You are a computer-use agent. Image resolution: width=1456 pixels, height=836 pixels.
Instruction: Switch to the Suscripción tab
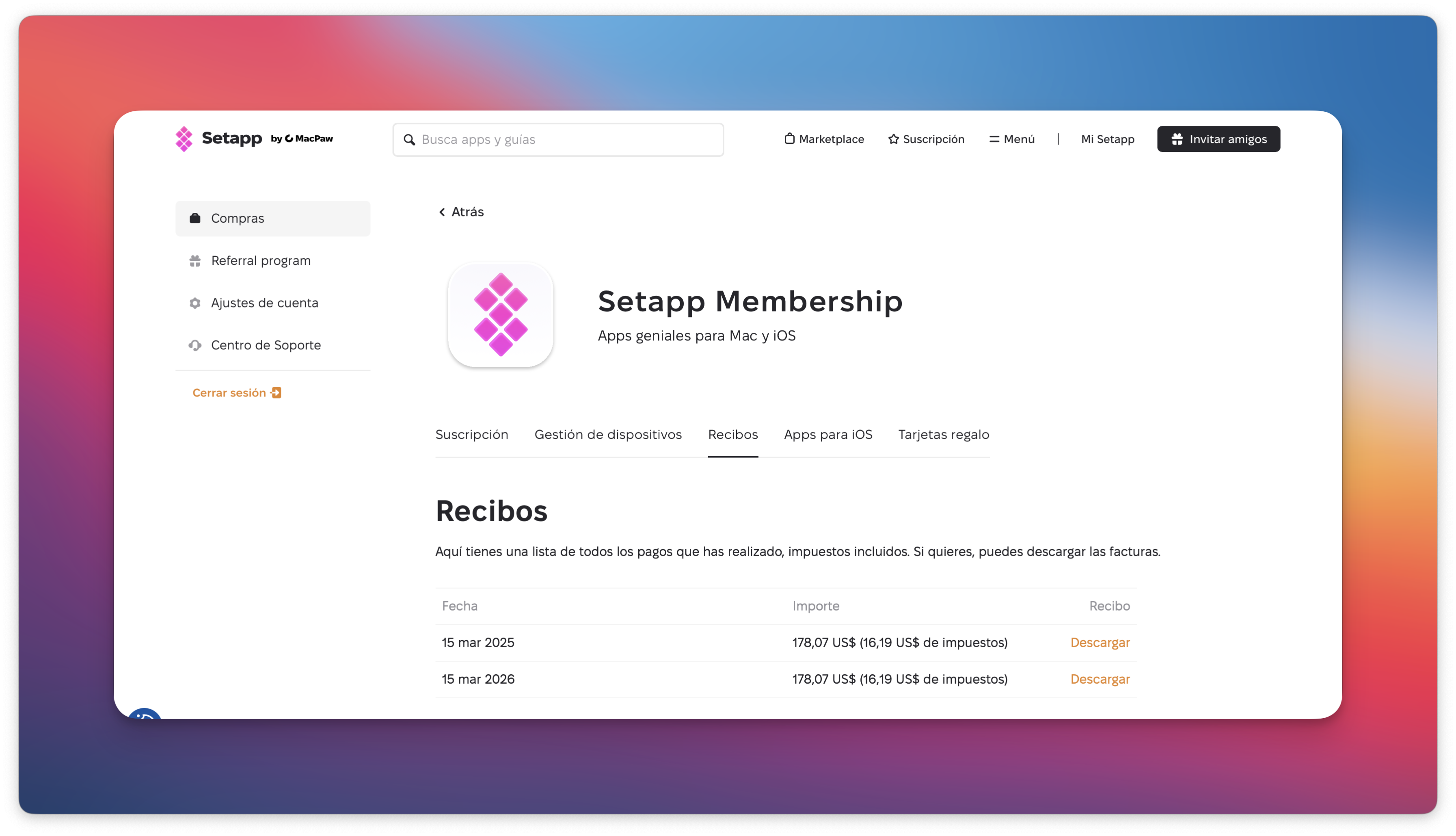pyautogui.click(x=472, y=435)
